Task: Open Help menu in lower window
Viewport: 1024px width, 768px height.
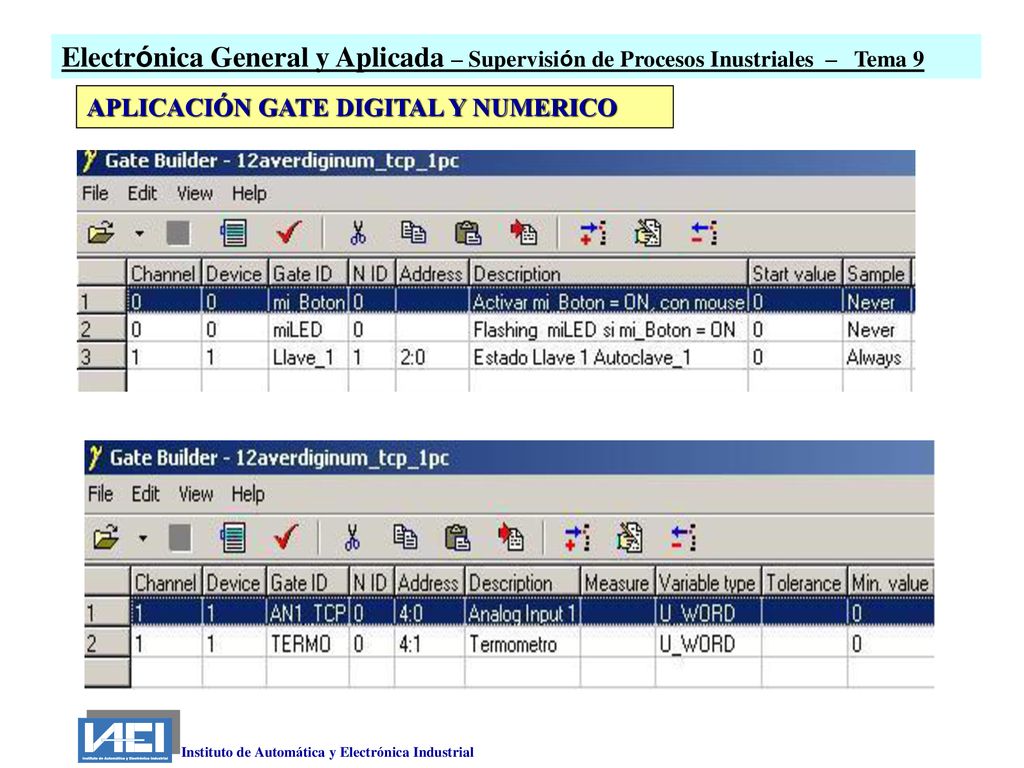Action: (248, 494)
